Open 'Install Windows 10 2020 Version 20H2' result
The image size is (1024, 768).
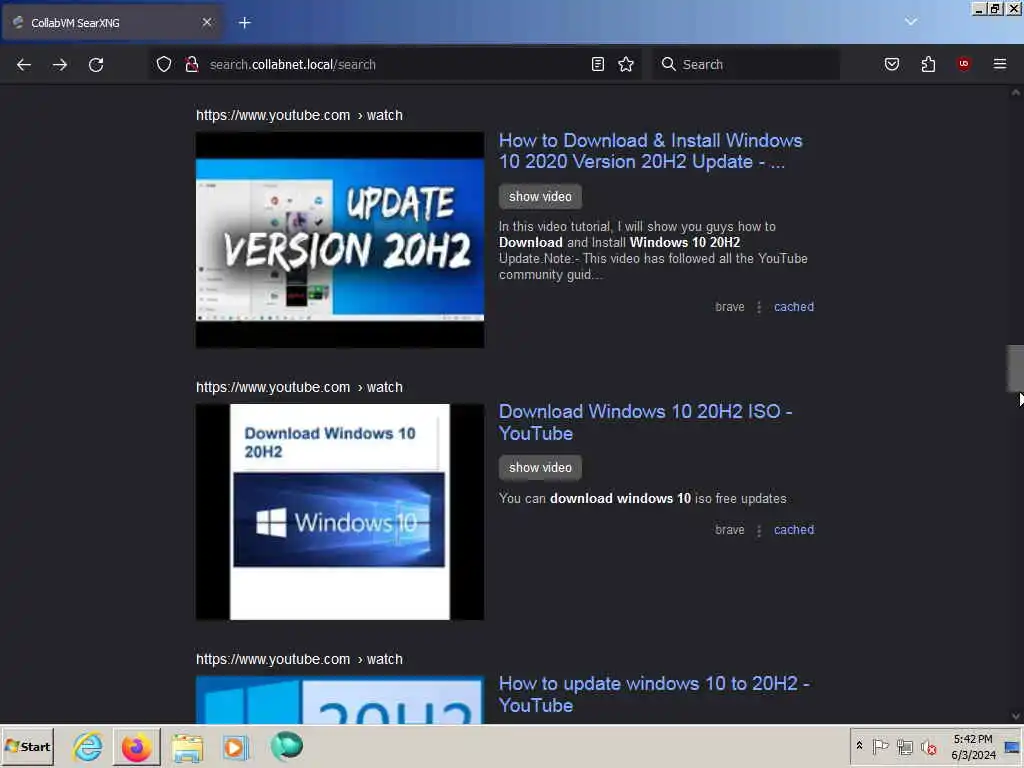650,151
